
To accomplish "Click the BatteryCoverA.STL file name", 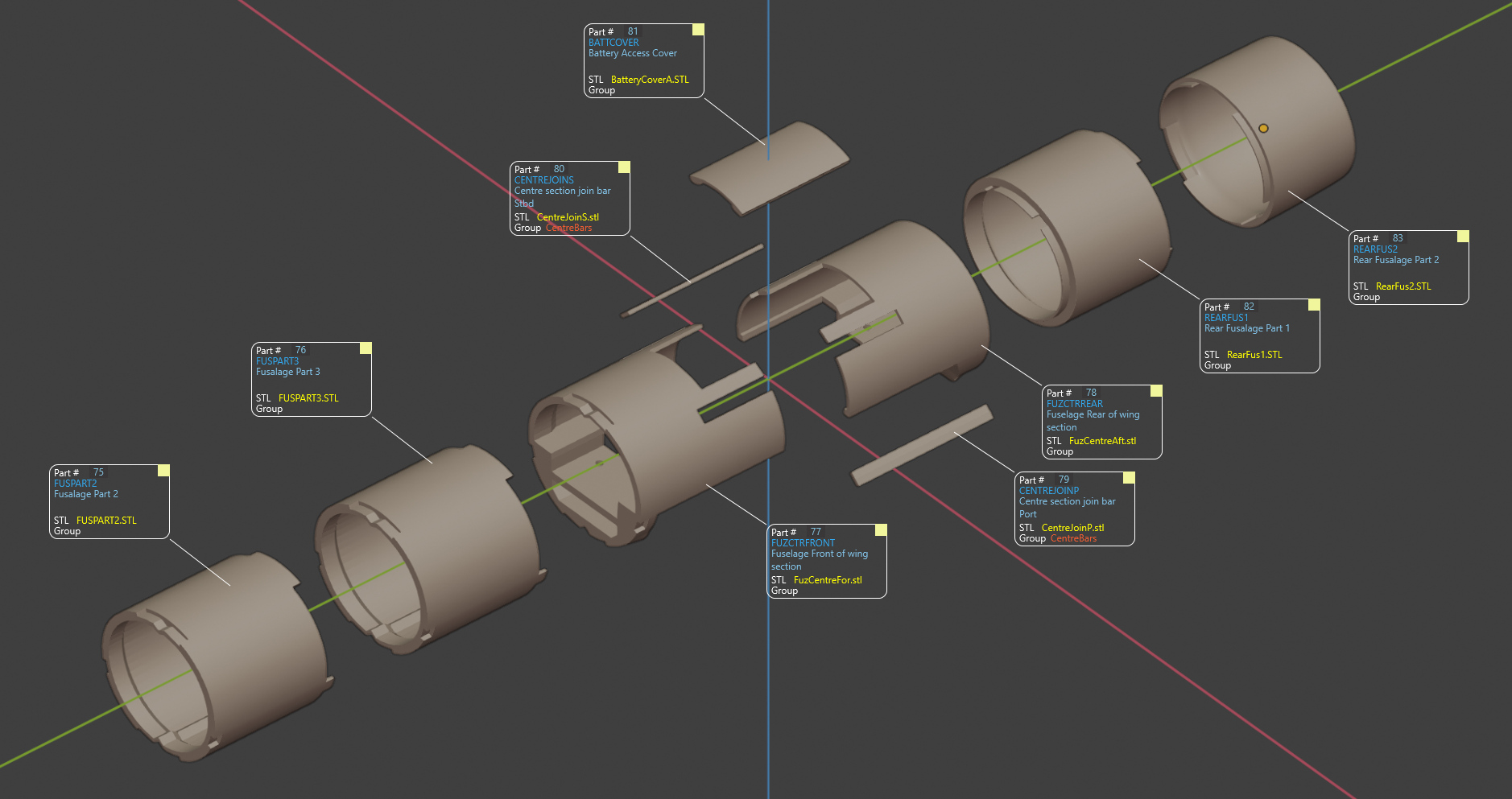I will [650, 80].
